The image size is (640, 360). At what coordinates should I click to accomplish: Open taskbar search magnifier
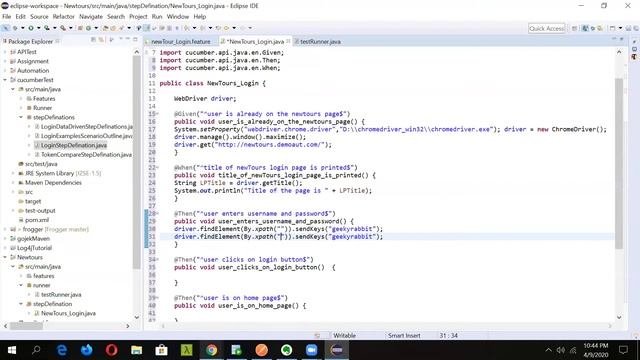[x=36, y=350]
